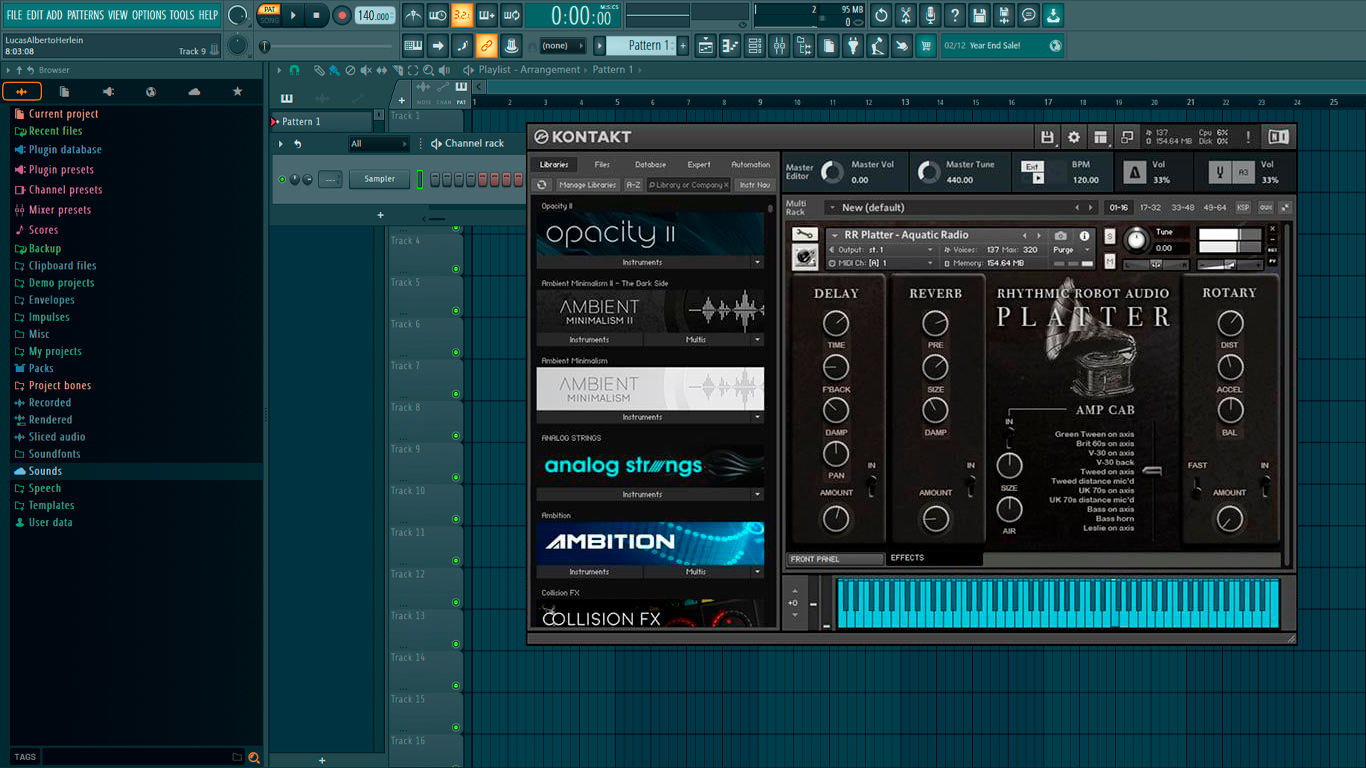Screen dimensions: 1366x768
Task: Click the Kontakt library search field
Action: (x=686, y=185)
